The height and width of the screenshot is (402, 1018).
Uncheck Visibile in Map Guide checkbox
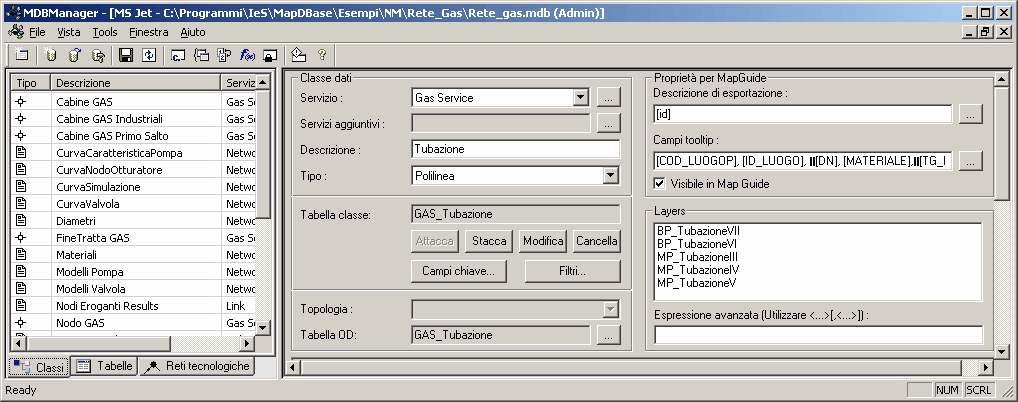[x=659, y=183]
